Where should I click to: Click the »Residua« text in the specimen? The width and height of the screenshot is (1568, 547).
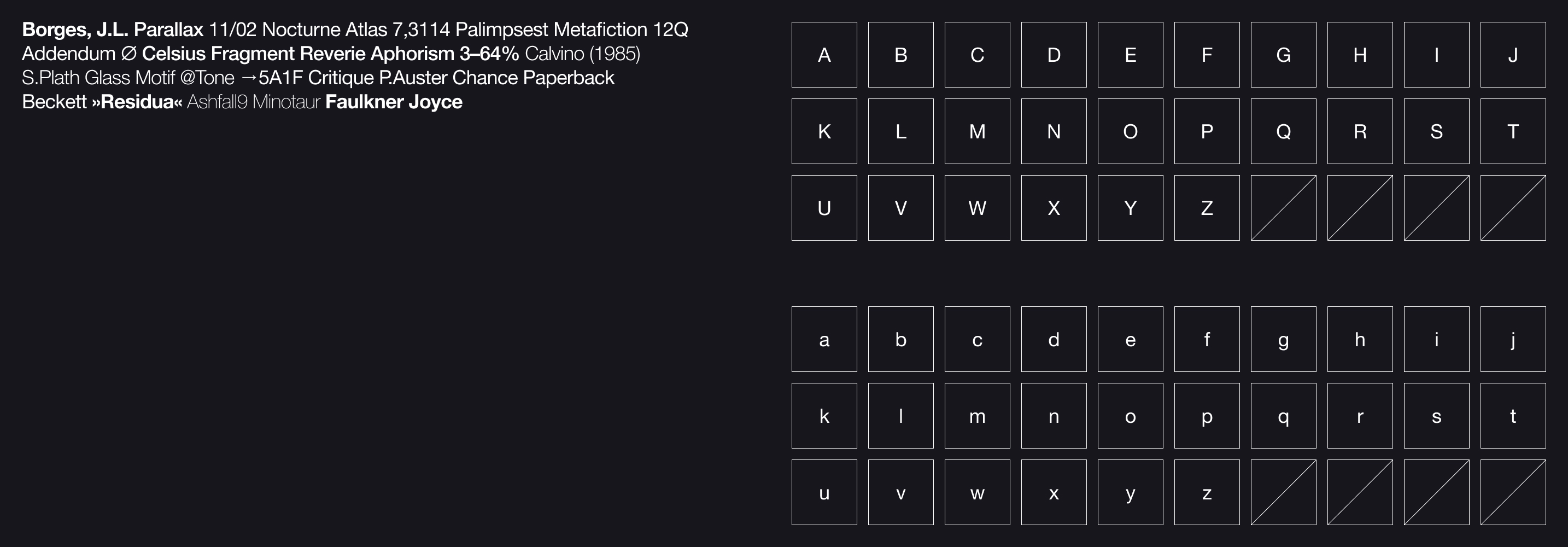[x=137, y=102]
